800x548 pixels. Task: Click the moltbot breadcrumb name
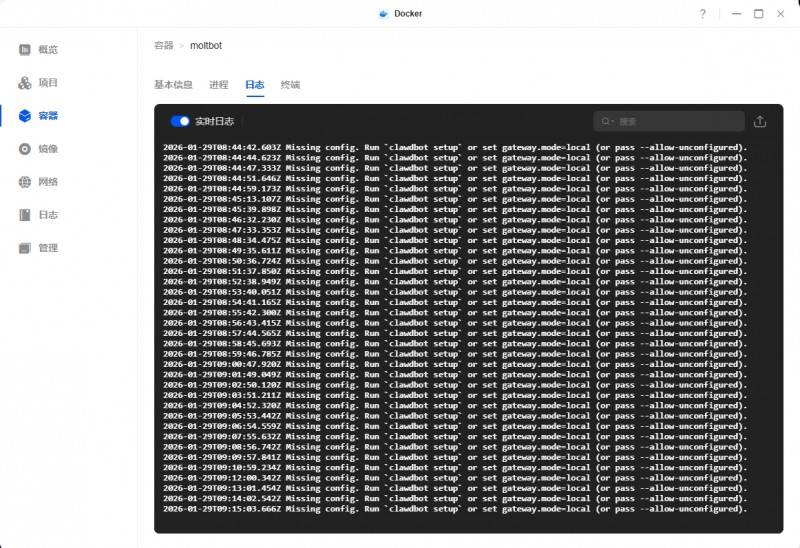click(x=206, y=45)
